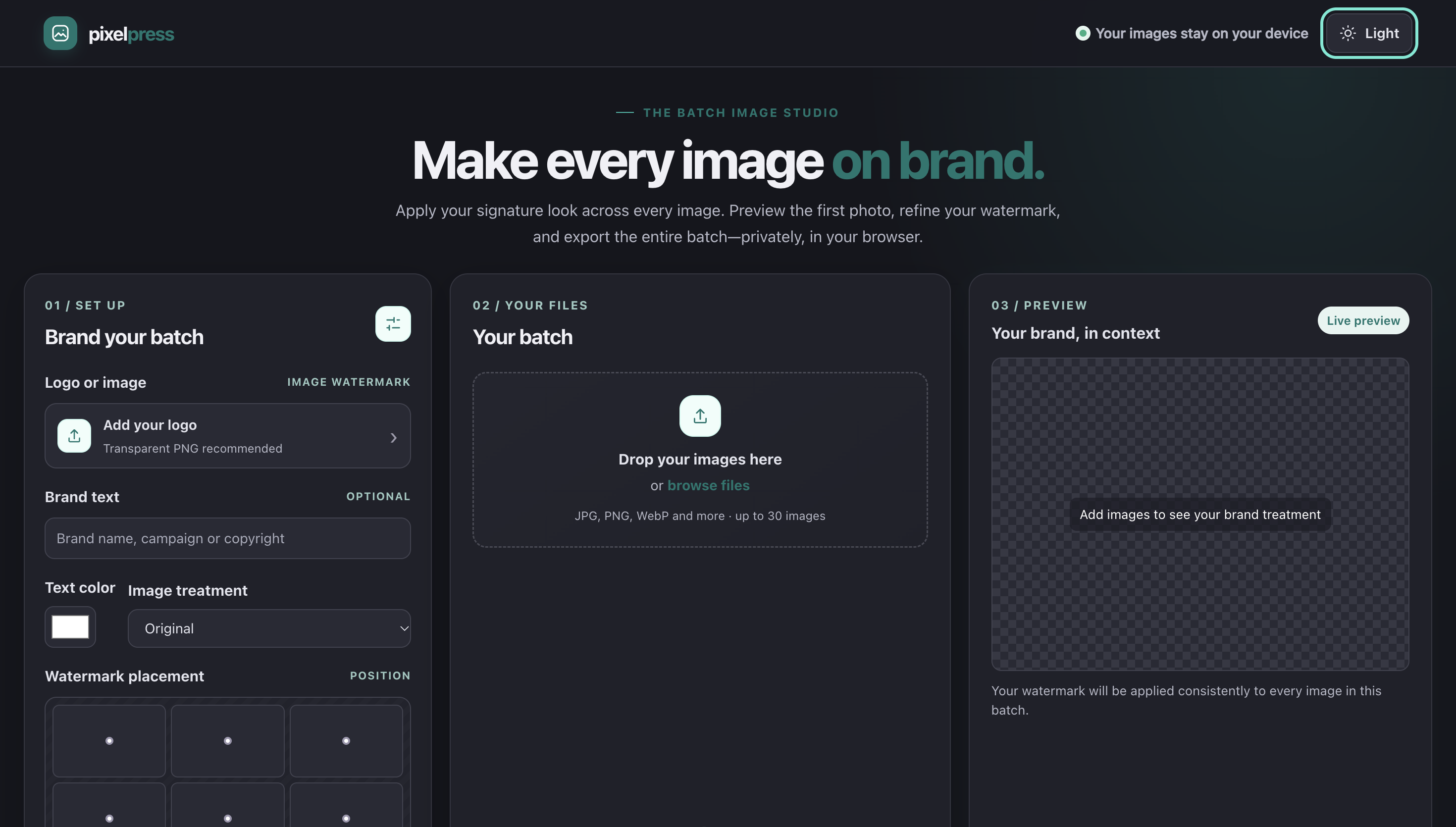Viewport: 1456px width, 827px height.
Task: Click '03 / PREVIEW' step label
Action: 1039,306
